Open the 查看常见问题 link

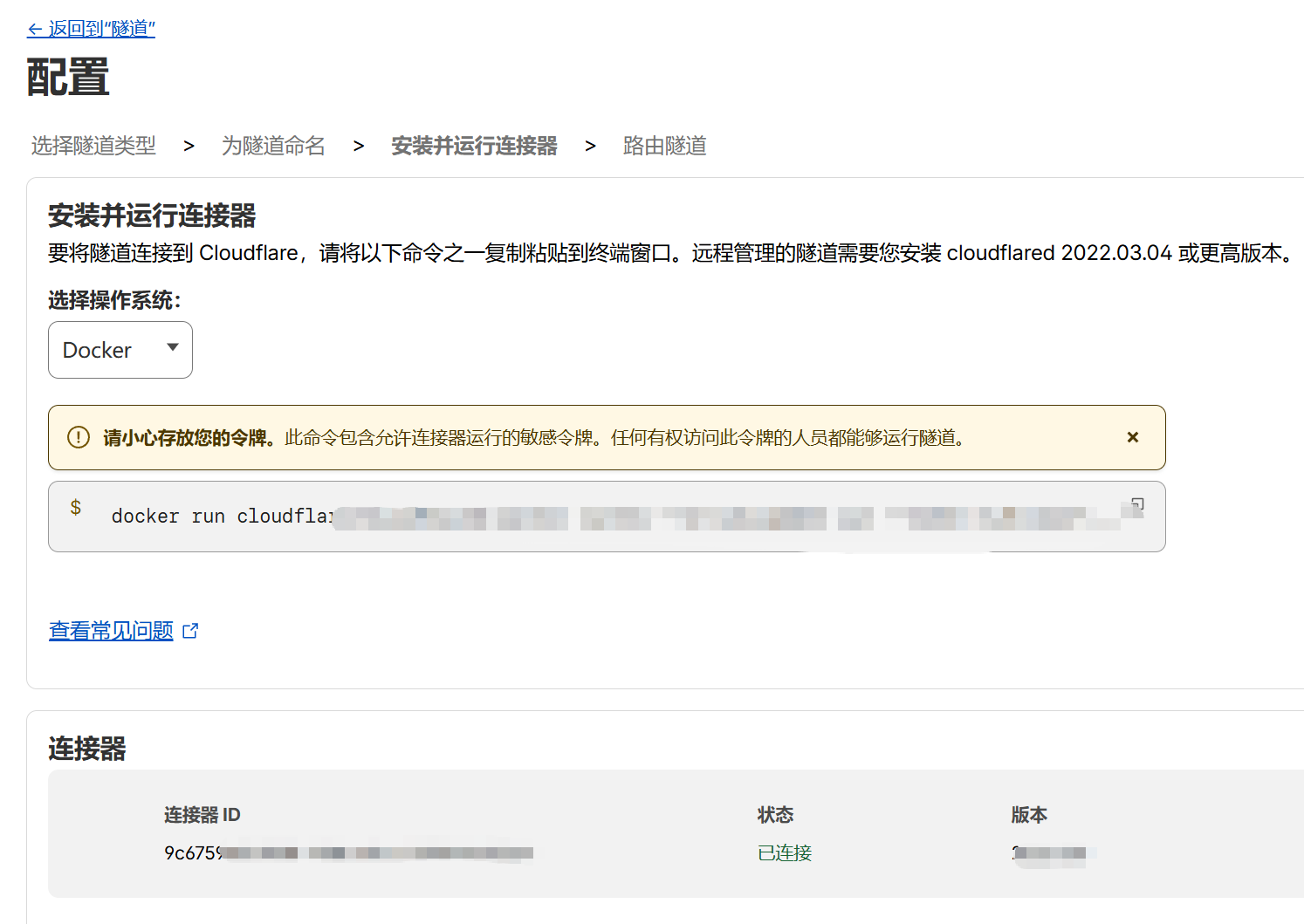tap(111, 631)
